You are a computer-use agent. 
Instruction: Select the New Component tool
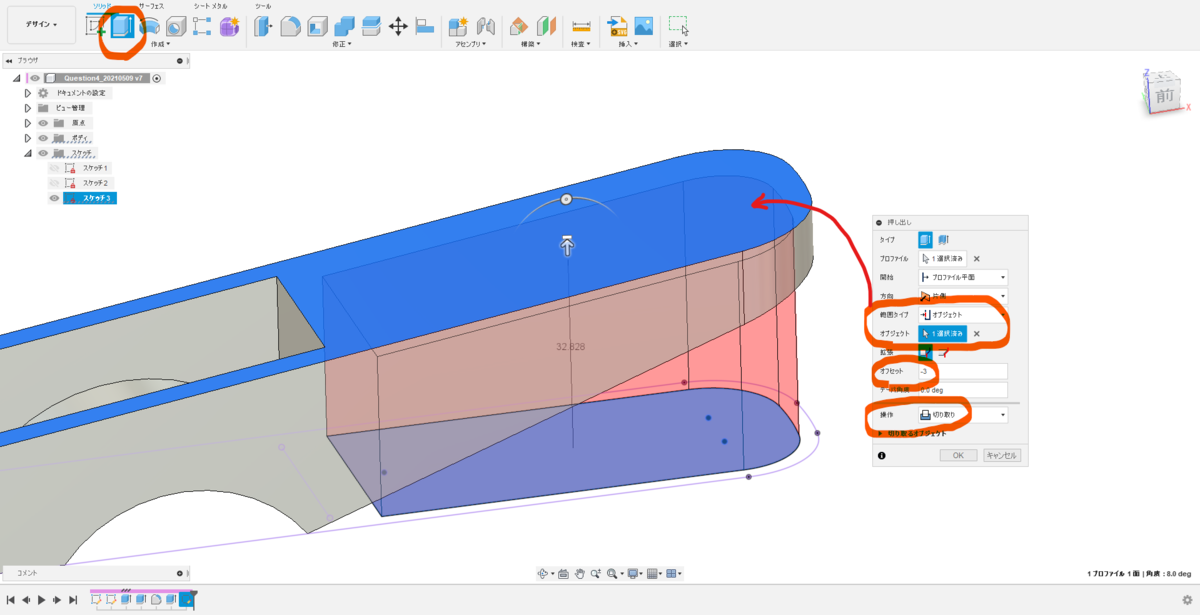459,27
